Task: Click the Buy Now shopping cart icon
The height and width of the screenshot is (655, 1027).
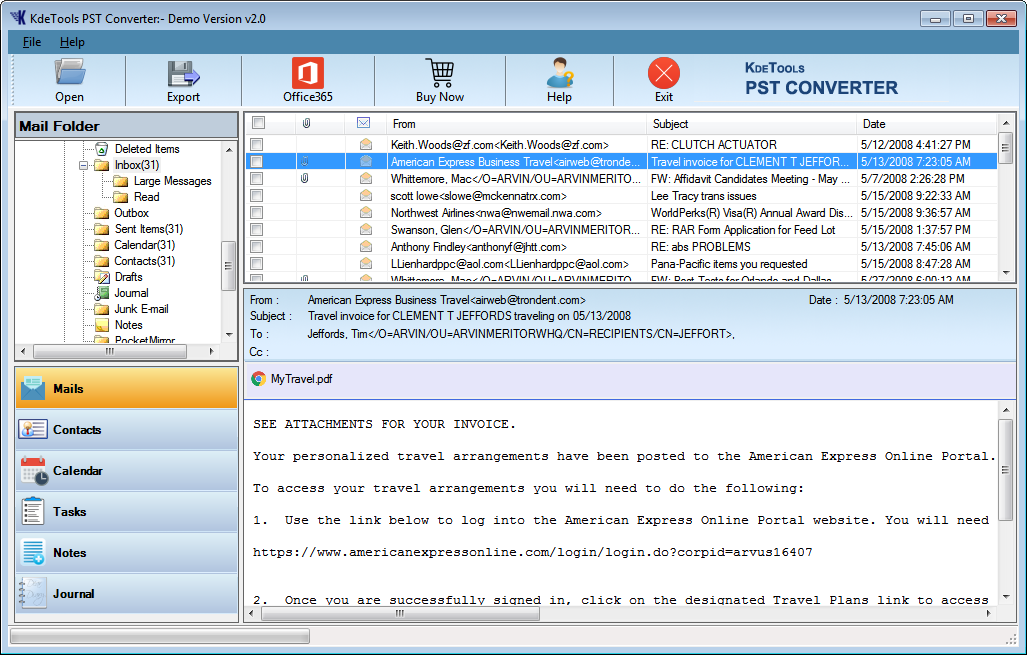Action: (440, 73)
